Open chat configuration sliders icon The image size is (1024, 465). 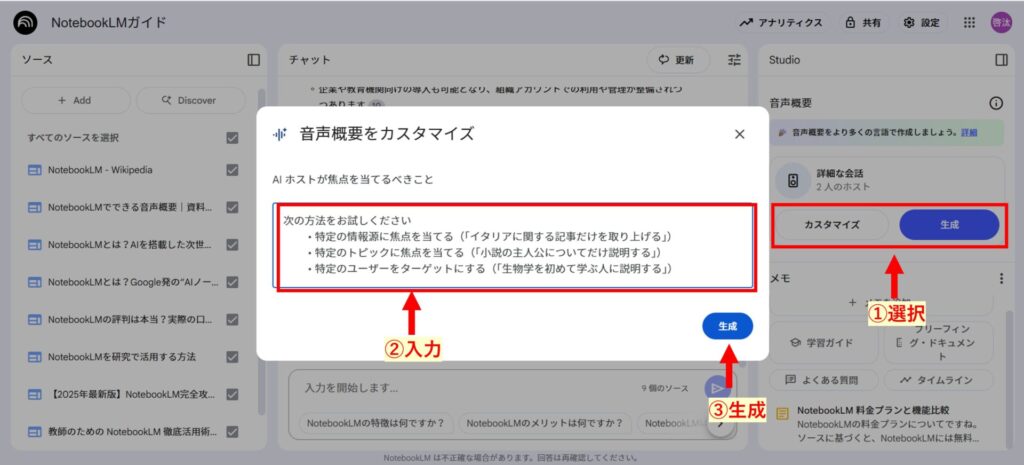coord(735,60)
